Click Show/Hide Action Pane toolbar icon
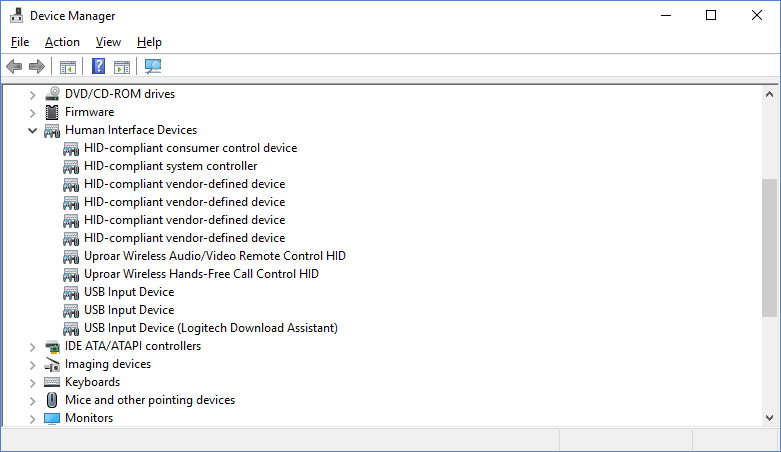The height and width of the screenshot is (452, 781). click(x=122, y=67)
